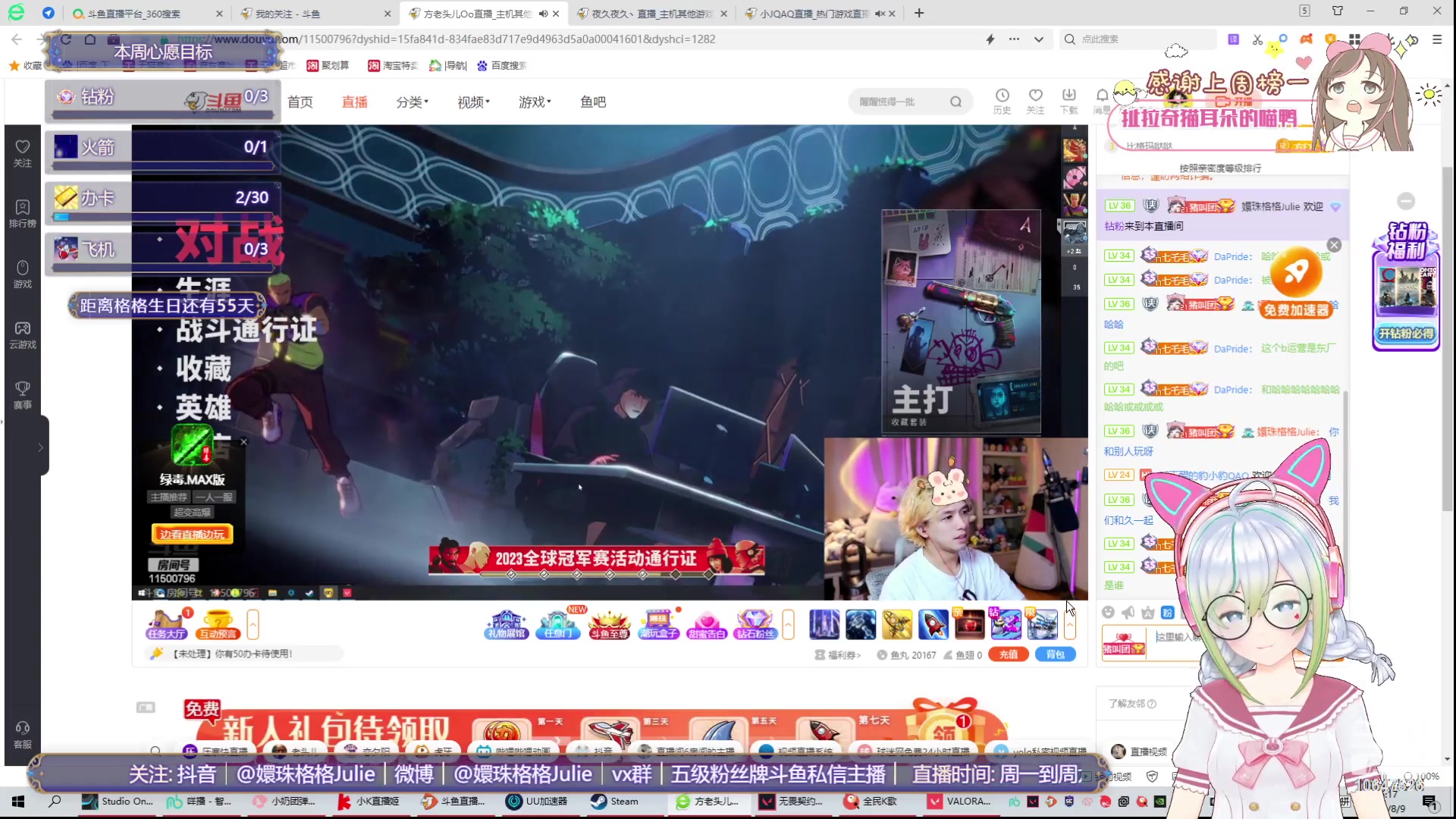This screenshot has height=819, width=1456.
Task: Open 云游戏 cloud gaming in left sidebar
Action: tap(23, 334)
